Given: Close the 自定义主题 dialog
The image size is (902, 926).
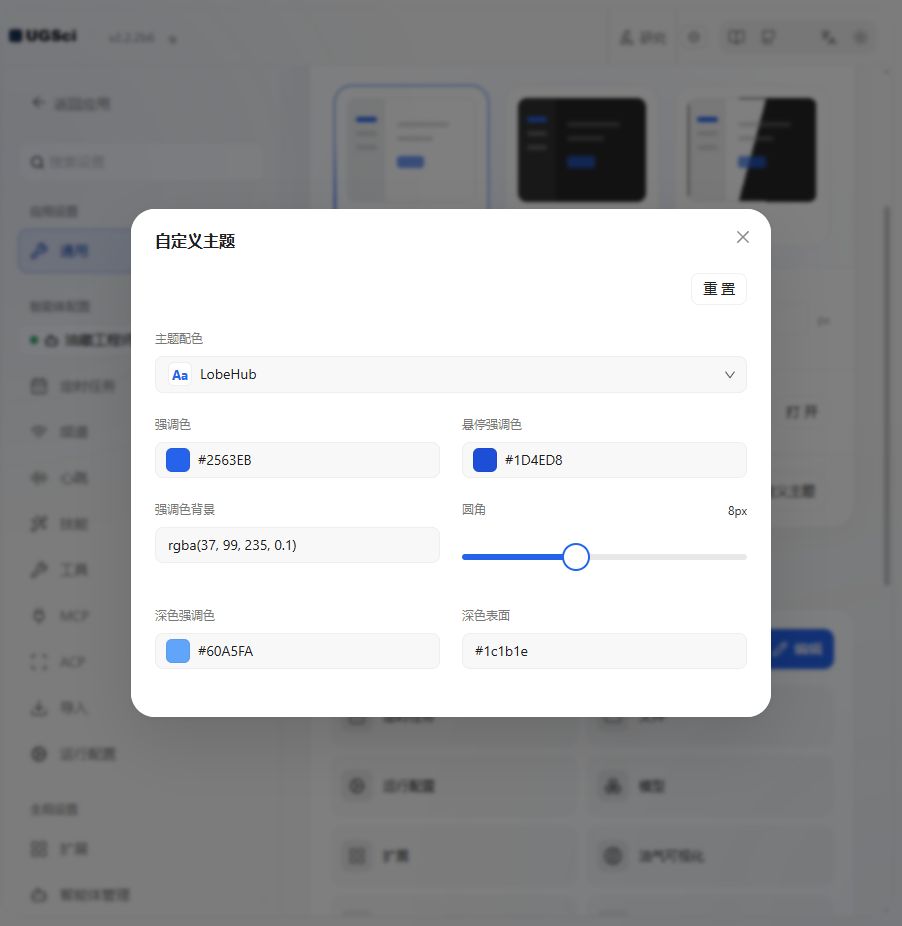Looking at the screenshot, I should coord(743,237).
